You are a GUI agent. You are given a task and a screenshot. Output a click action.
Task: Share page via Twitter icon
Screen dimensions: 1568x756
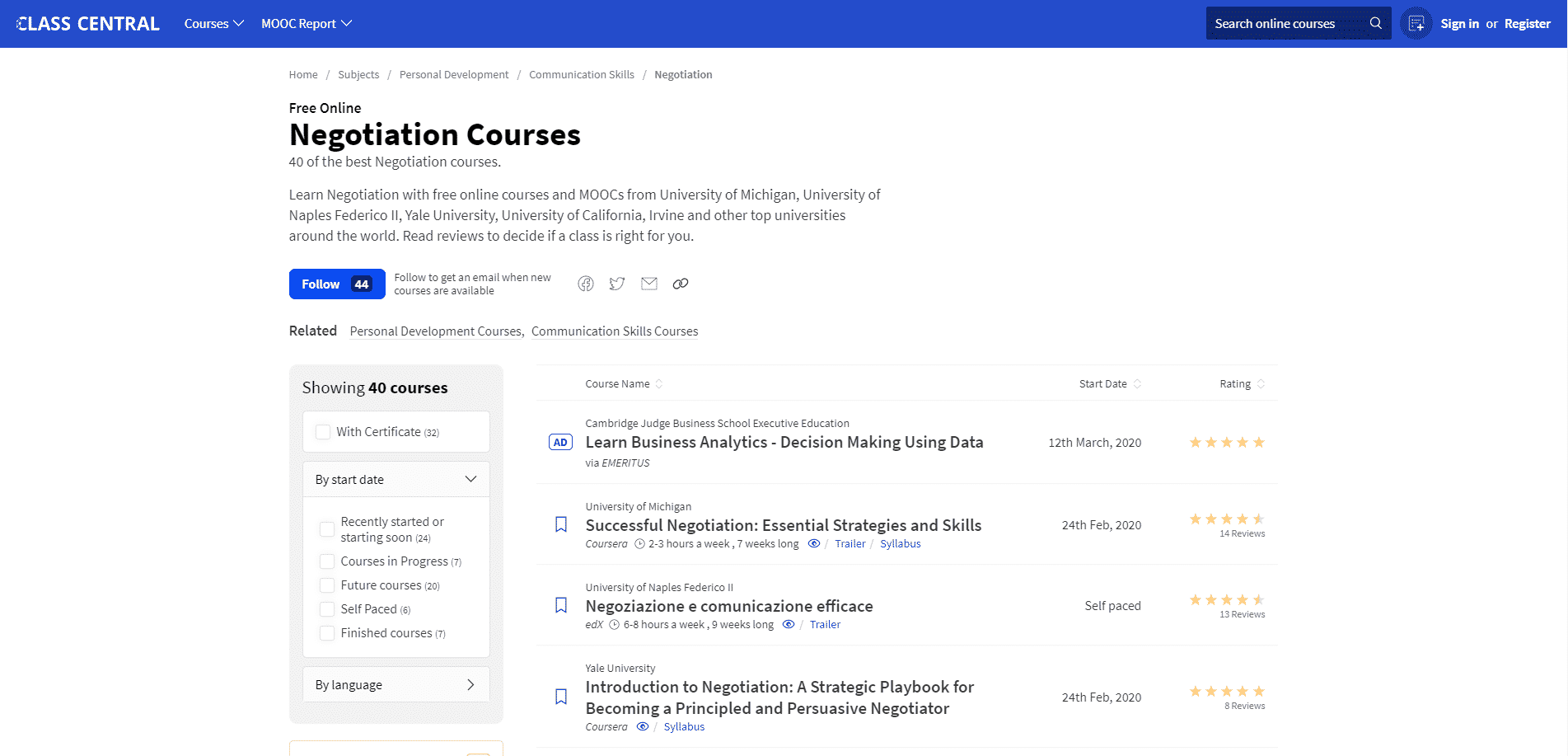(616, 284)
